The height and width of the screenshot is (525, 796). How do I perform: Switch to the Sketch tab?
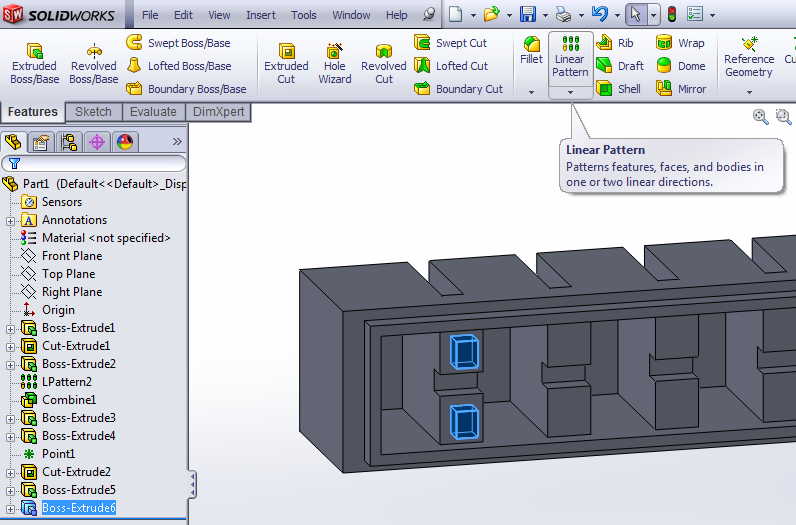(x=93, y=112)
